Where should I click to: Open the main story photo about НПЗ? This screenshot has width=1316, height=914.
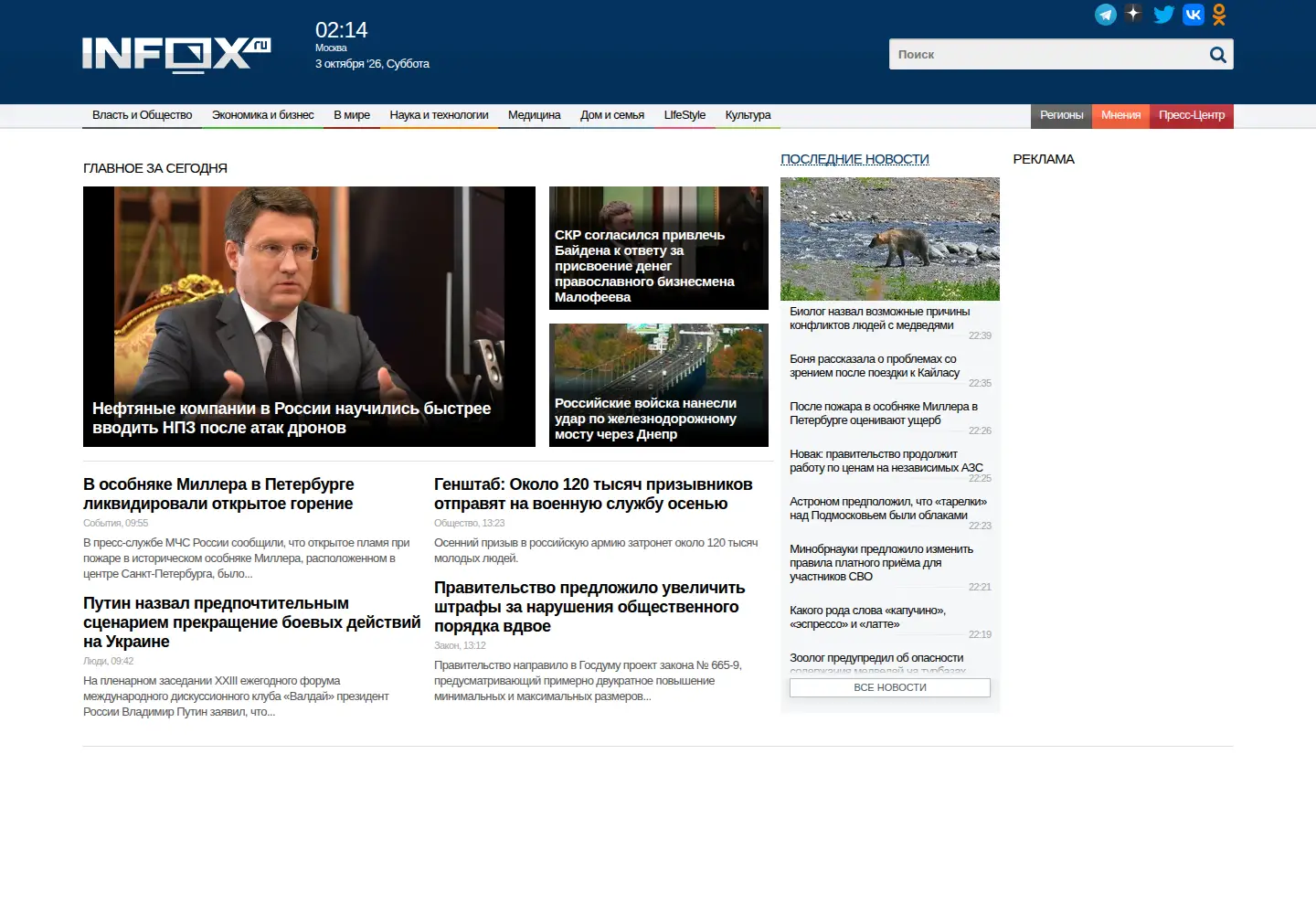(309, 316)
